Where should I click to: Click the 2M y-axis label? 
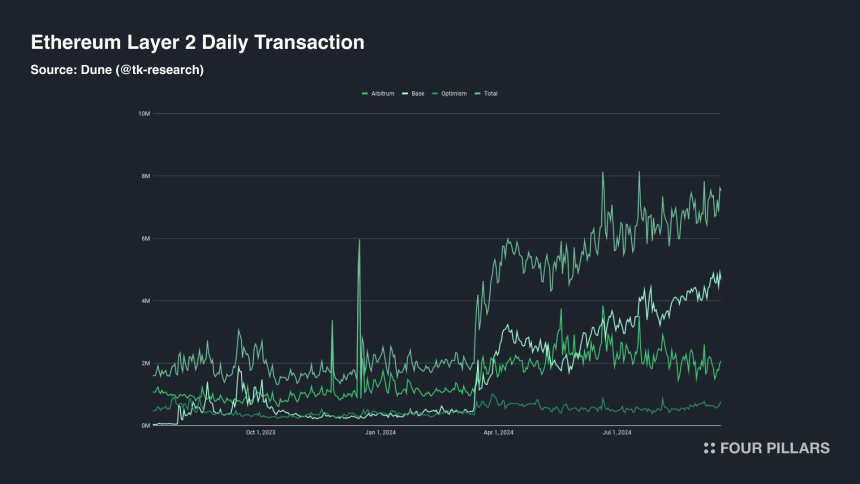pos(145,363)
